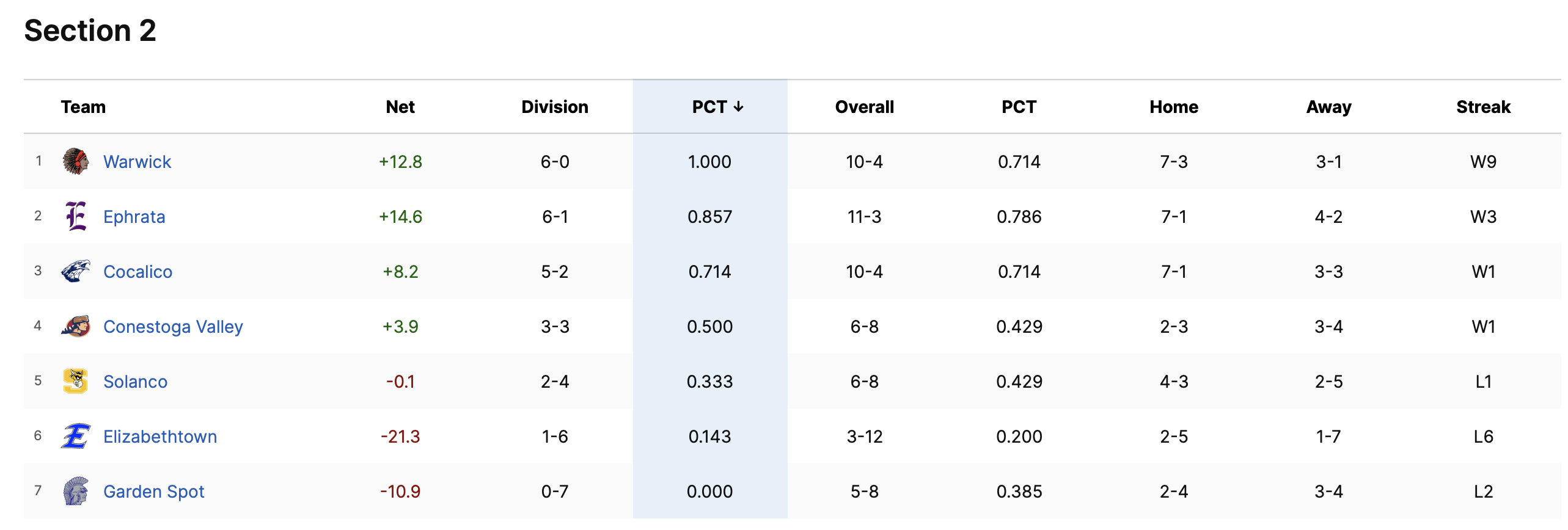
Task: Open the Elizabethtown team link
Action: click(160, 437)
